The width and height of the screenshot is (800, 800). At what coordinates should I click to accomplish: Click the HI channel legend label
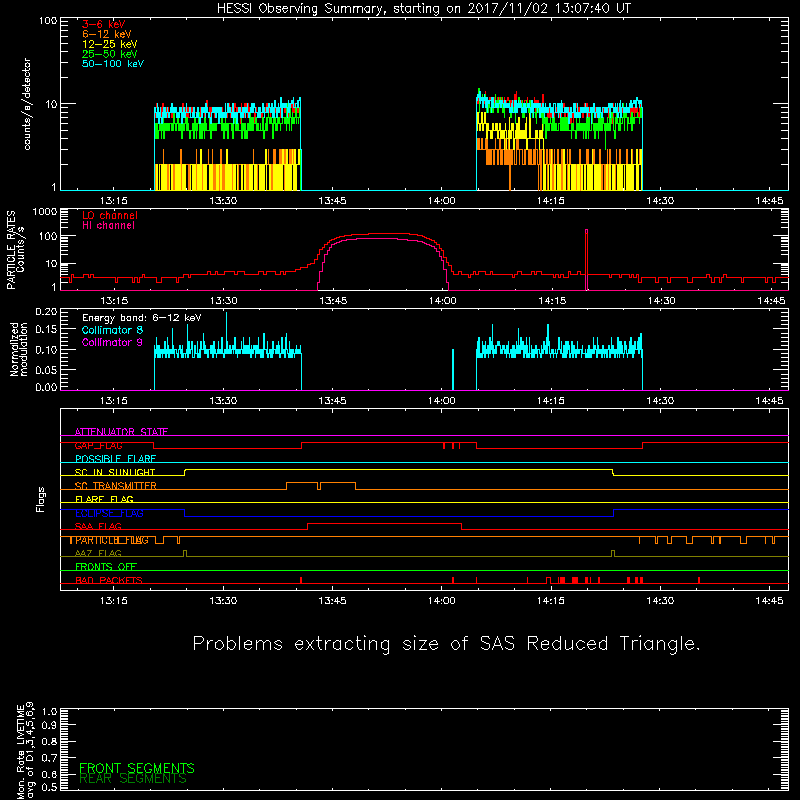(108, 226)
